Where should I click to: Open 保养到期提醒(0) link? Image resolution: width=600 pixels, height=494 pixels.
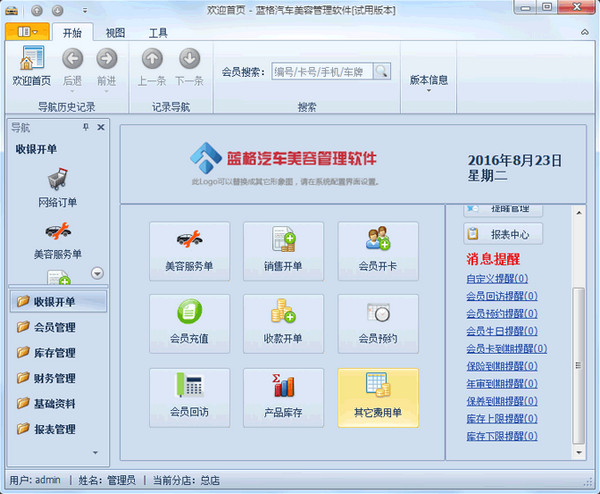click(502, 401)
